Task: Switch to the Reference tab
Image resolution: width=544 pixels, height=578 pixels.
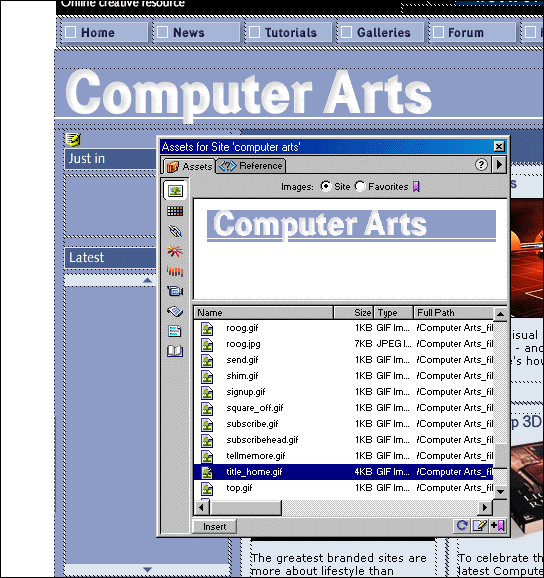Action: 251,166
